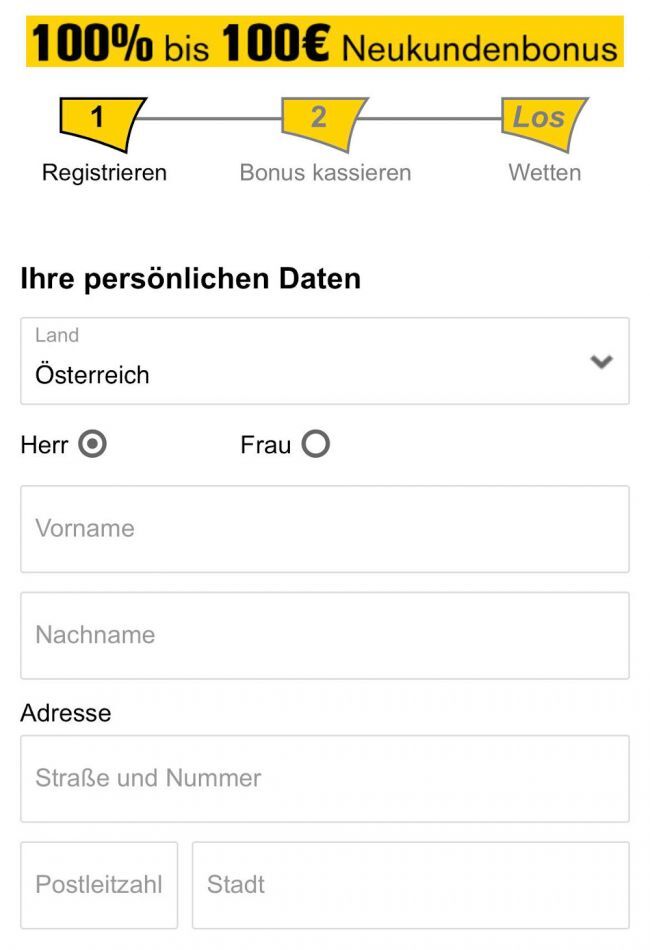Viewport: 650px width, 950px height.
Task: Click the step 2 flag icon
Action: point(321,119)
